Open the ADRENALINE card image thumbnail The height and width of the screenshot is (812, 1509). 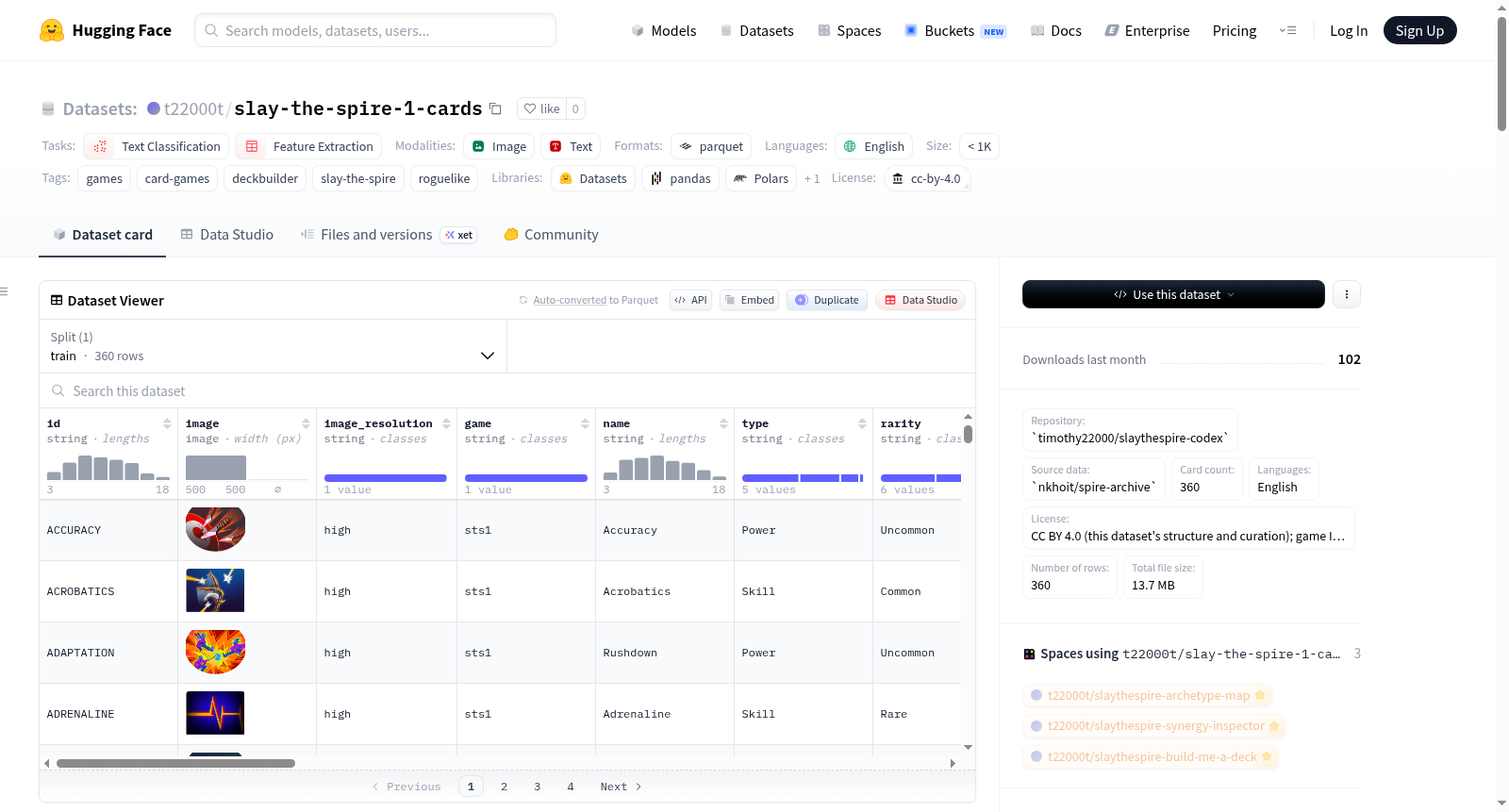pos(215,713)
